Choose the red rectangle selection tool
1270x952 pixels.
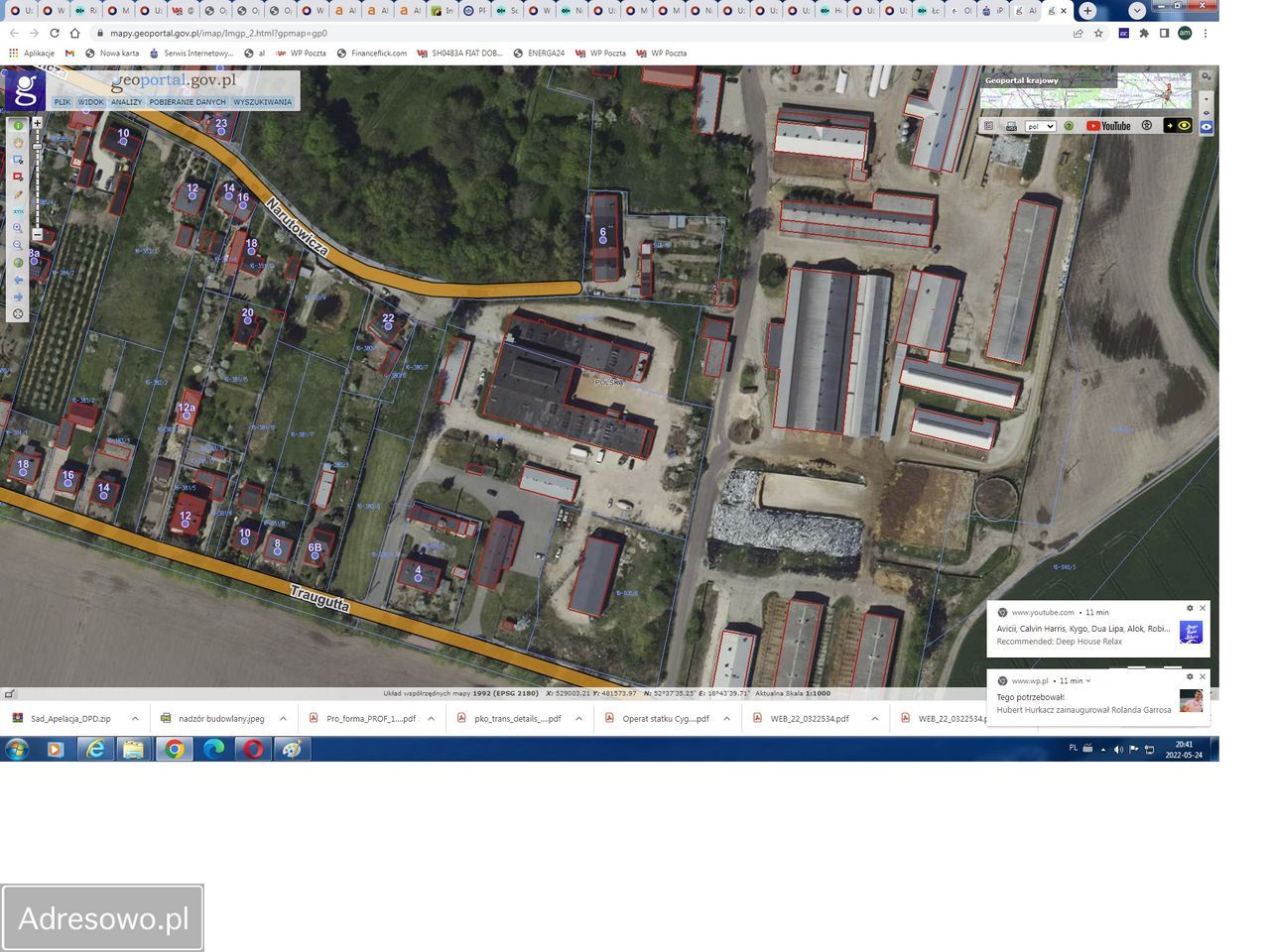(18, 177)
